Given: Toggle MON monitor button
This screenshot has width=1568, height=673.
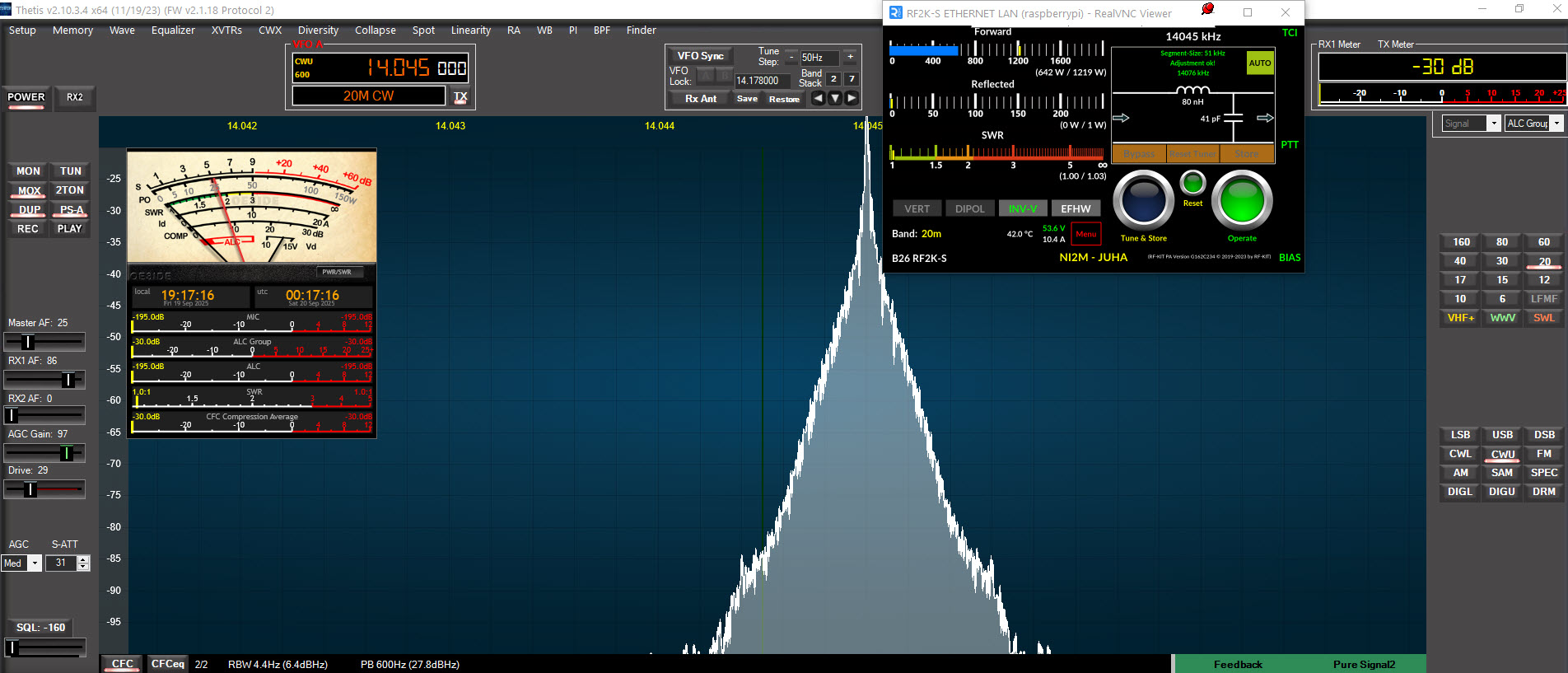Looking at the screenshot, I should pos(28,171).
